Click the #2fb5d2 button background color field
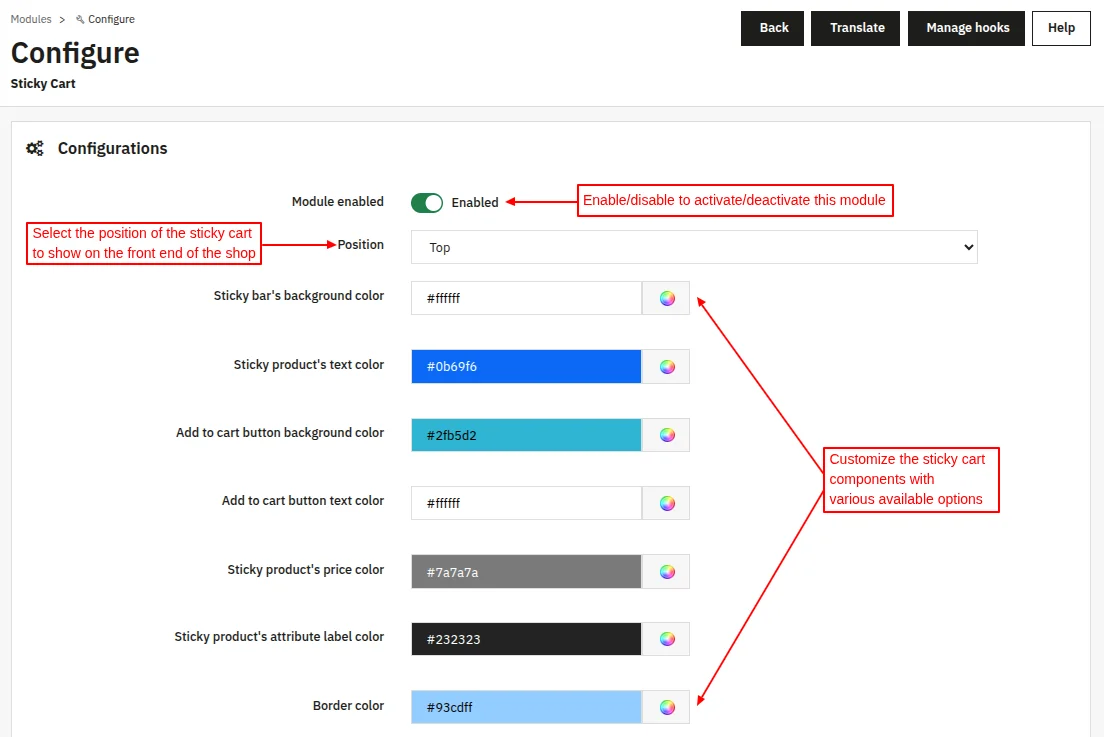Screen dimensions: 1104x737 (527, 435)
